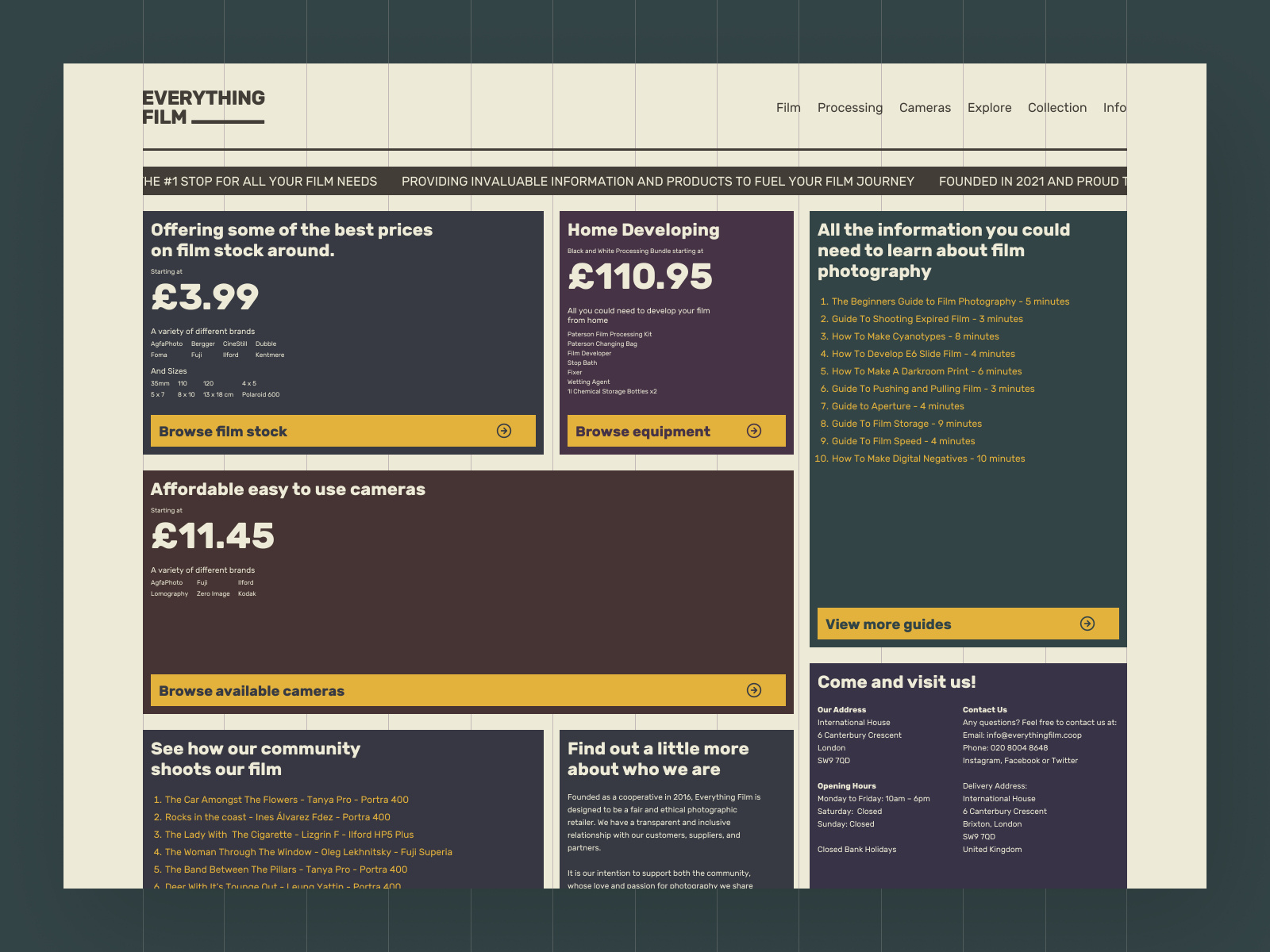
Task: Click the arrow icon on Browse available cameras
Action: 755,689
